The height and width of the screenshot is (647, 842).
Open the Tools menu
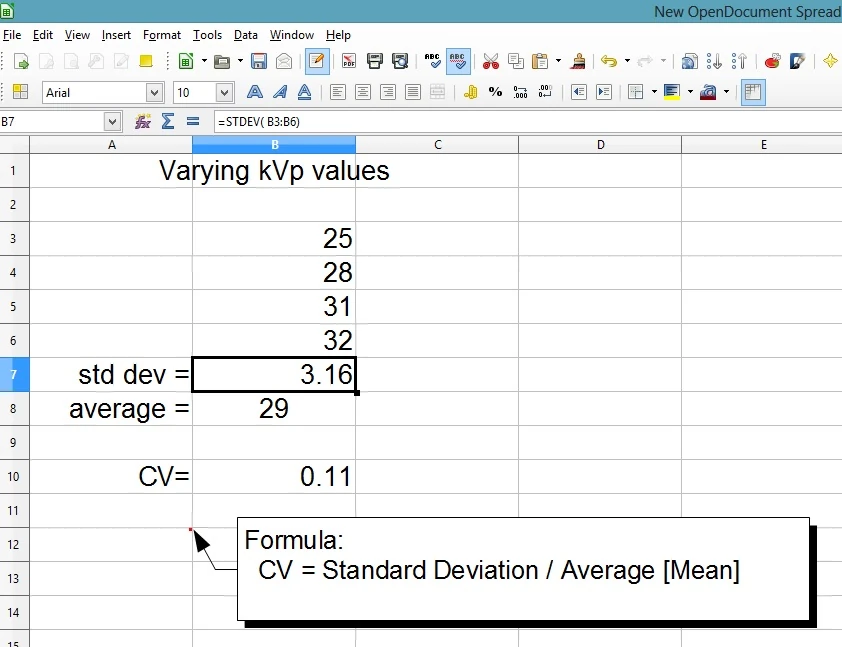(207, 35)
